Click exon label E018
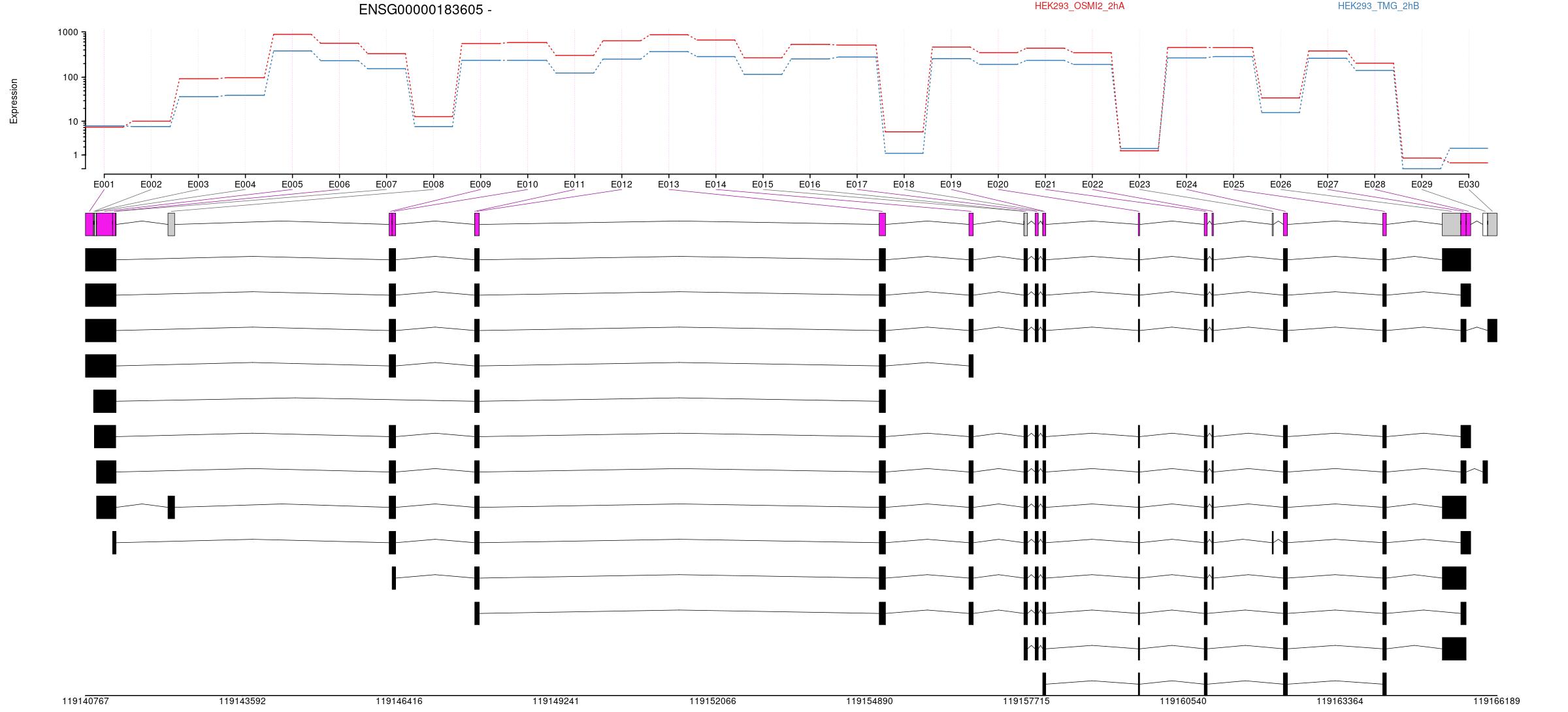This screenshot has height=712, width=1568. (x=904, y=184)
